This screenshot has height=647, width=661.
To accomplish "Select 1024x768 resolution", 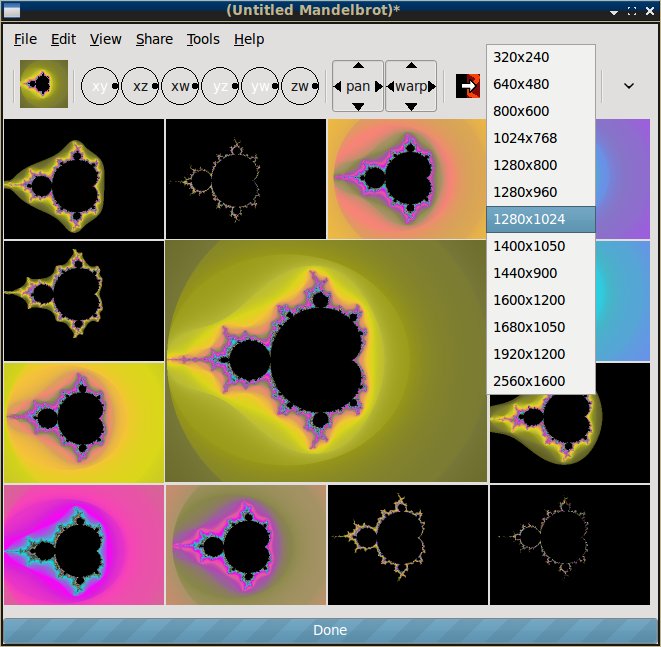I will (541, 138).
